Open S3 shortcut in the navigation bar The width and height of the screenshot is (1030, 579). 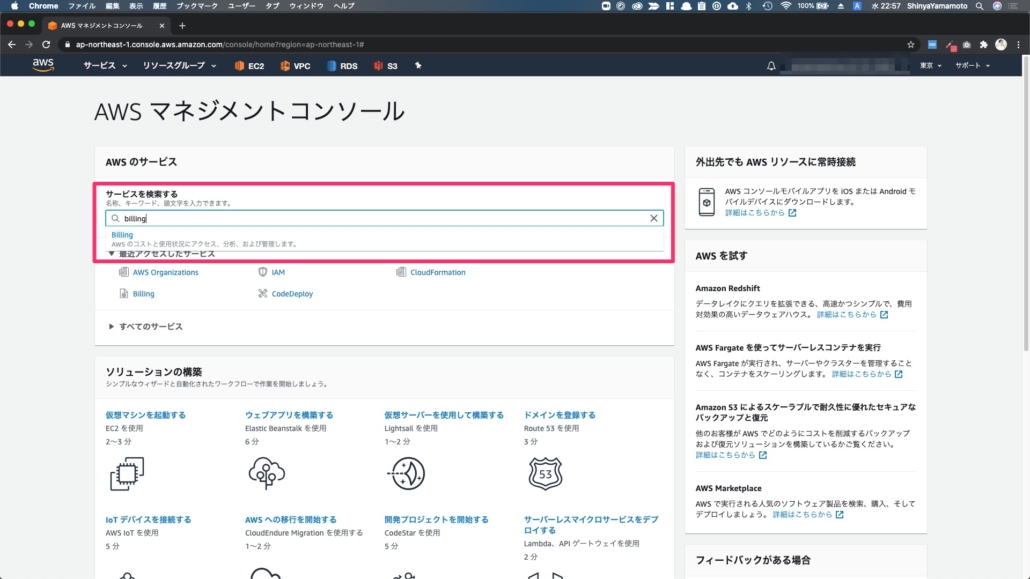[386, 66]
